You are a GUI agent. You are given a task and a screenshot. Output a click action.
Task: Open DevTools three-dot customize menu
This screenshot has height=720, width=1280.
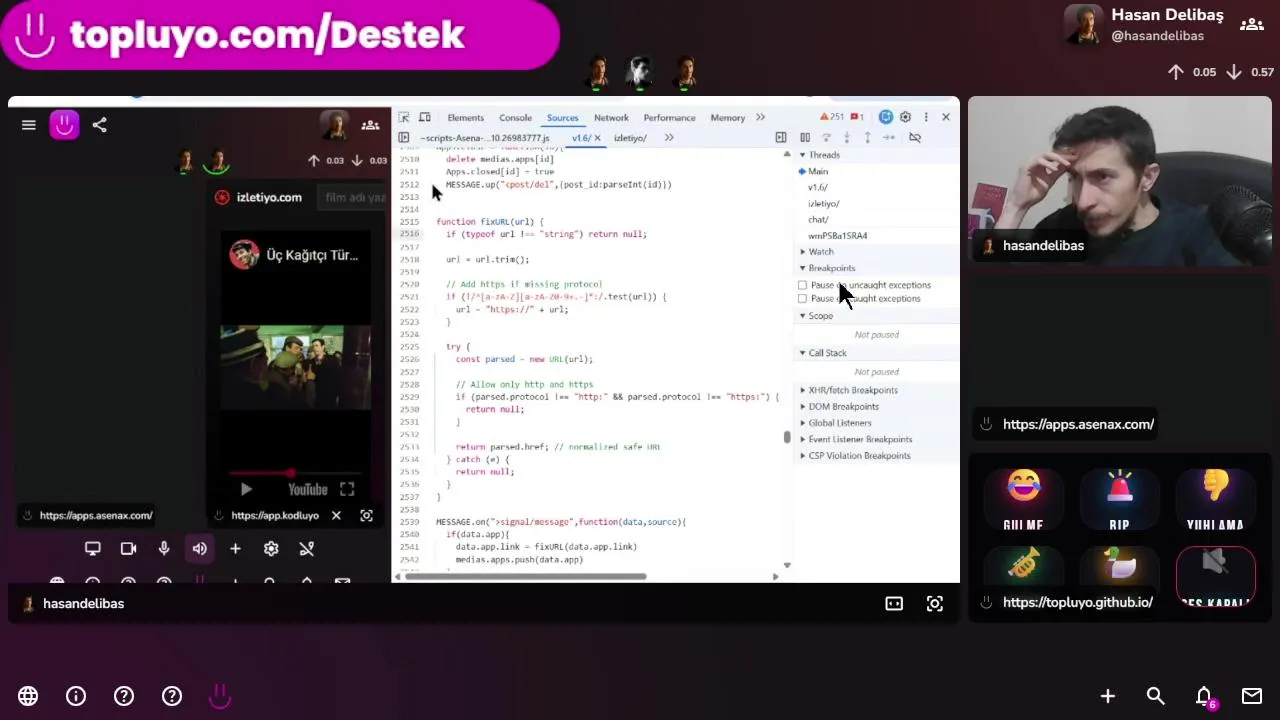coord(925,117)
